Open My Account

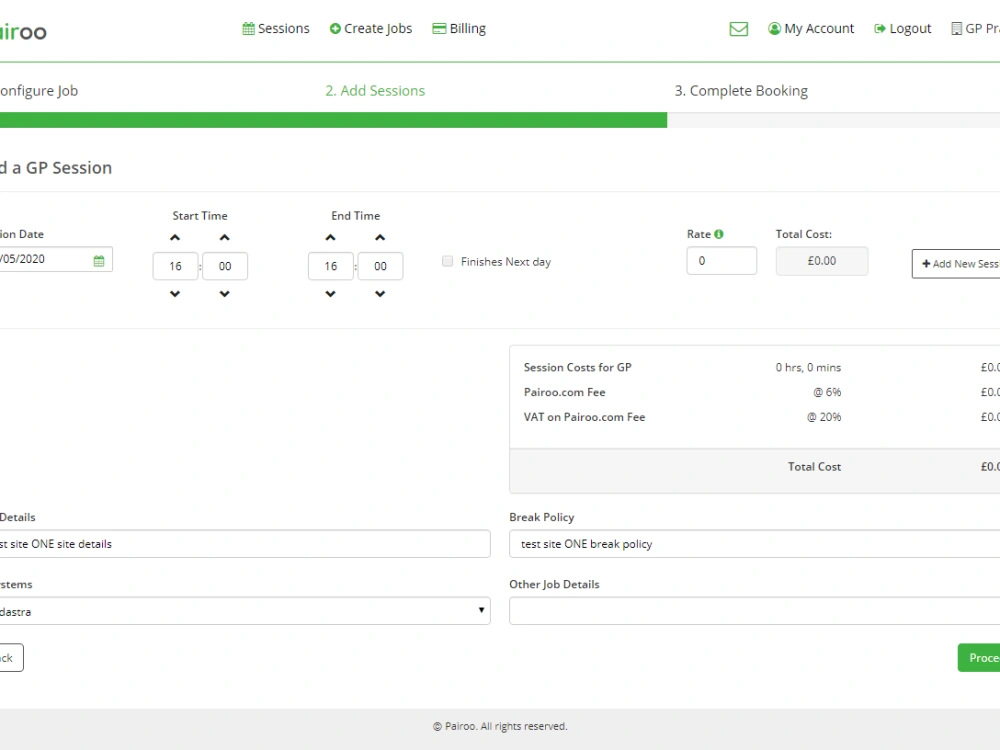point(811,29)
